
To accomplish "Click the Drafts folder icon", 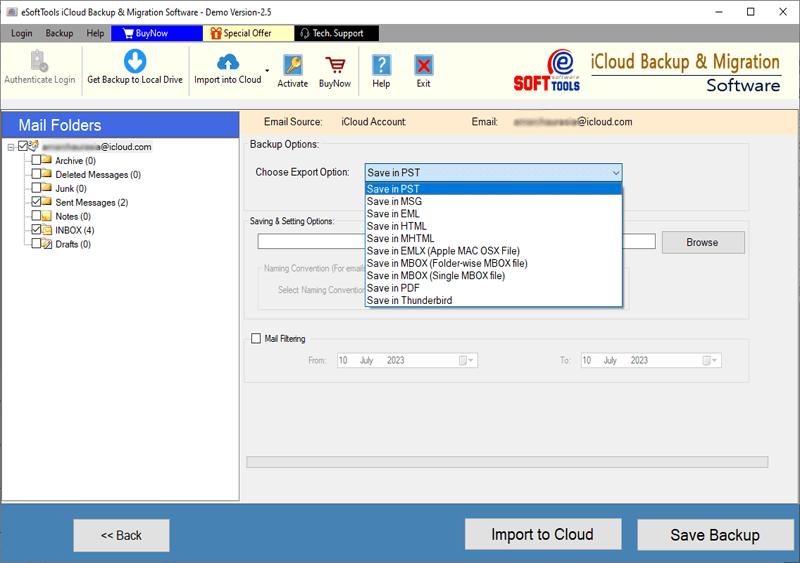I will click(x=47, y=243).
